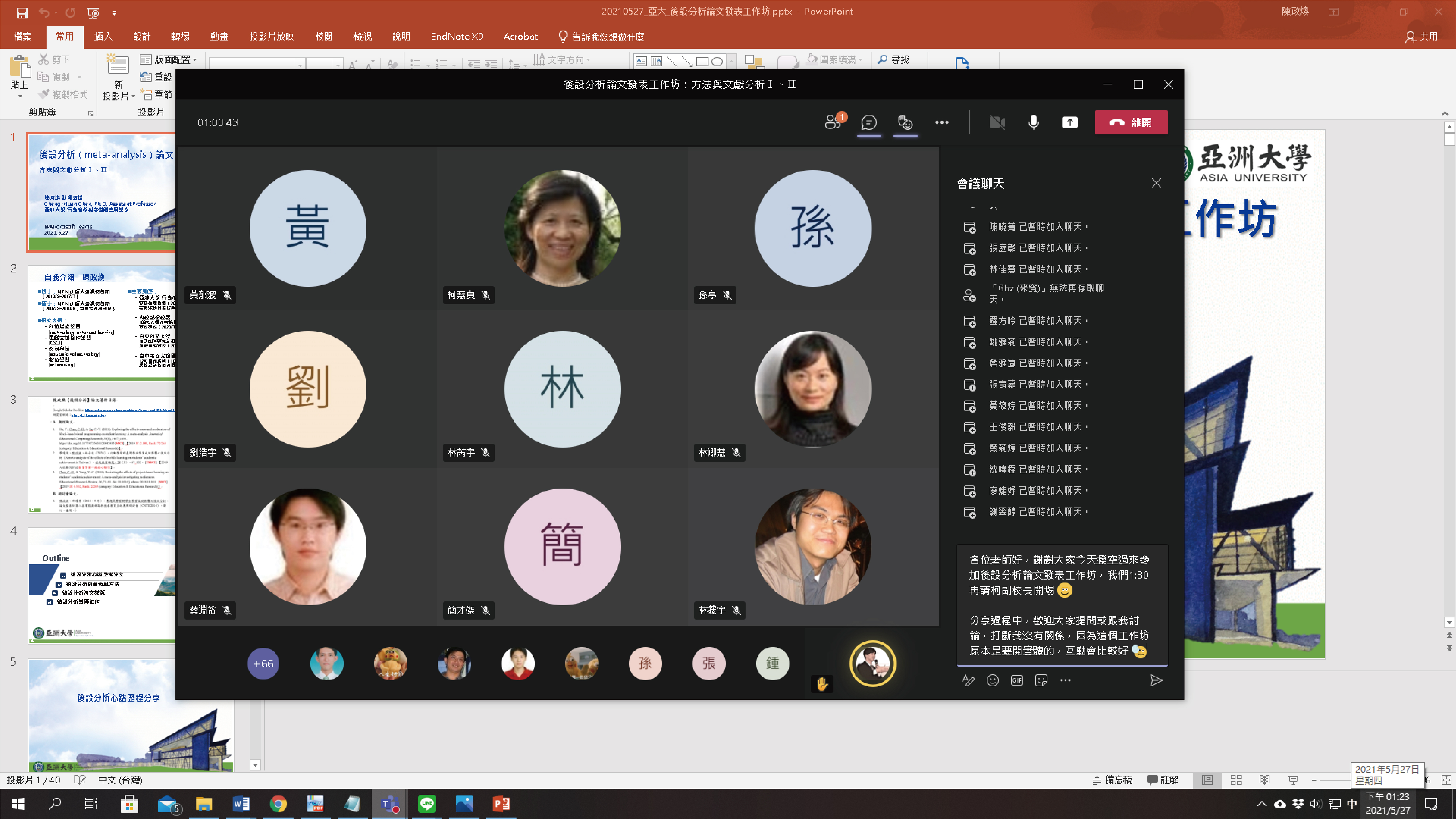The width and height of the screenshot is (1456, 819).
Task: Switch to 插入 Insert ribbon tab
Action: (x=103, y=36)
